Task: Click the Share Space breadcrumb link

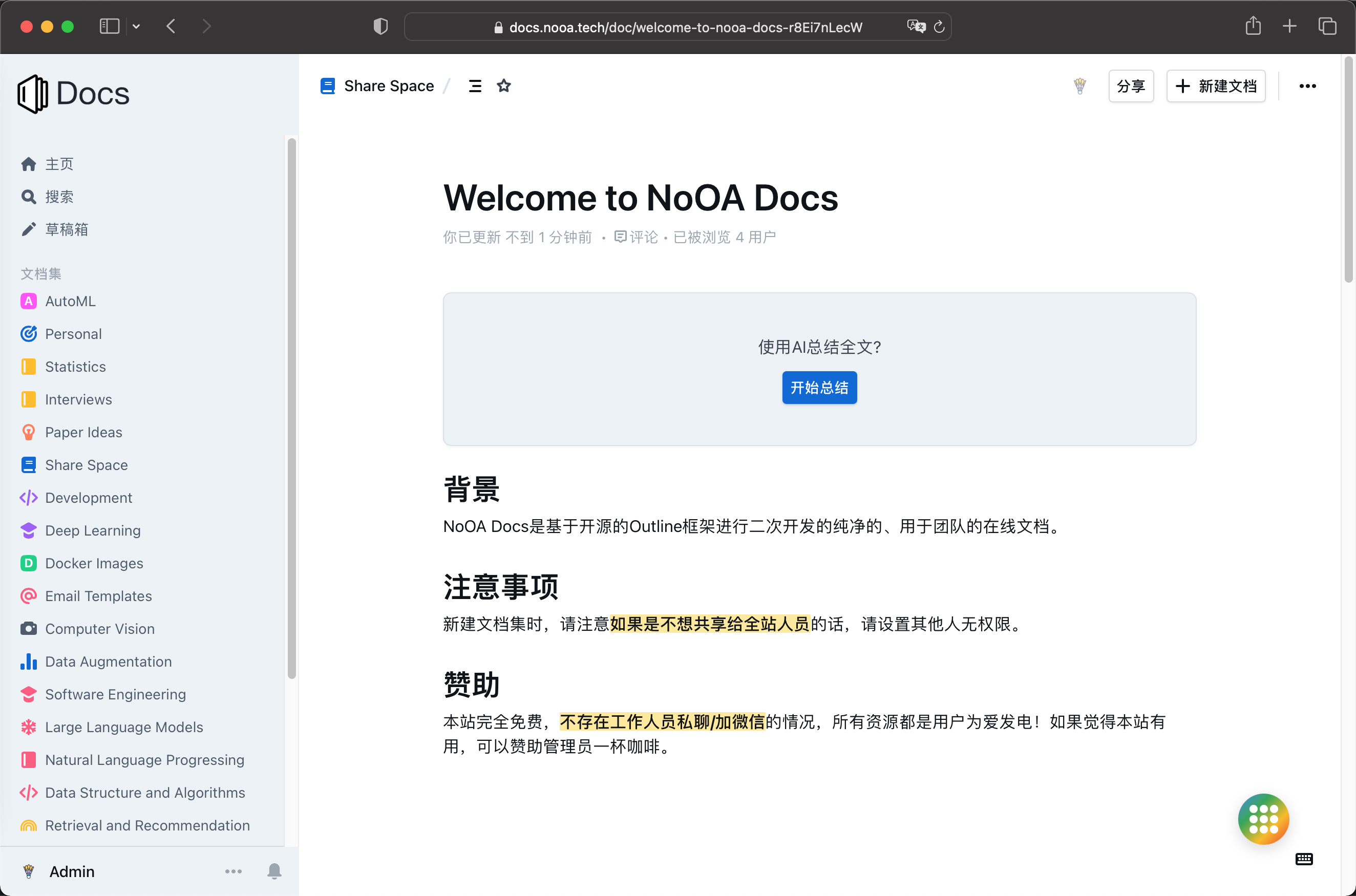Action: [x=389, y=86]
